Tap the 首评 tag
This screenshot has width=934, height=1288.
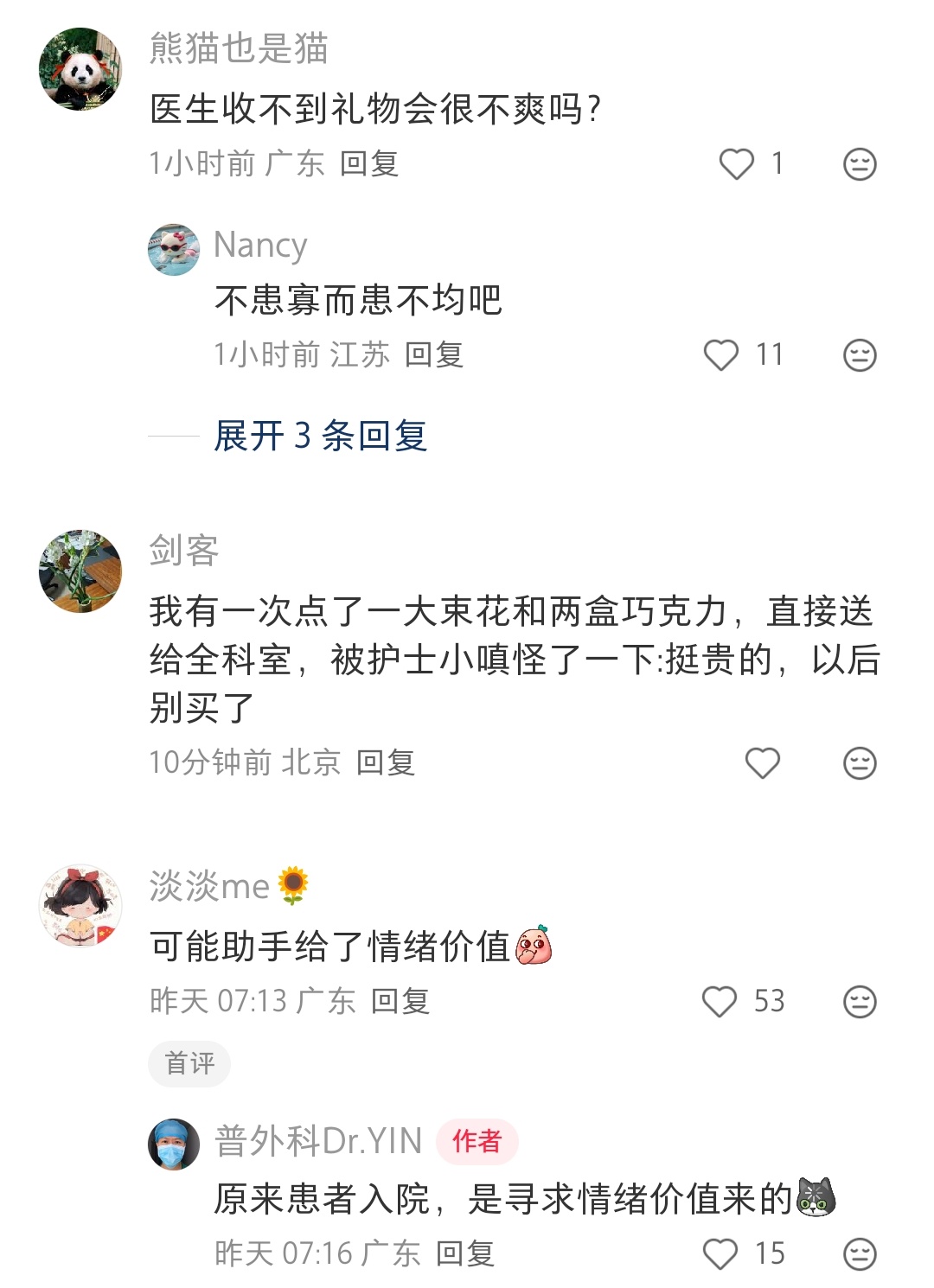[x=189, y=1063]
